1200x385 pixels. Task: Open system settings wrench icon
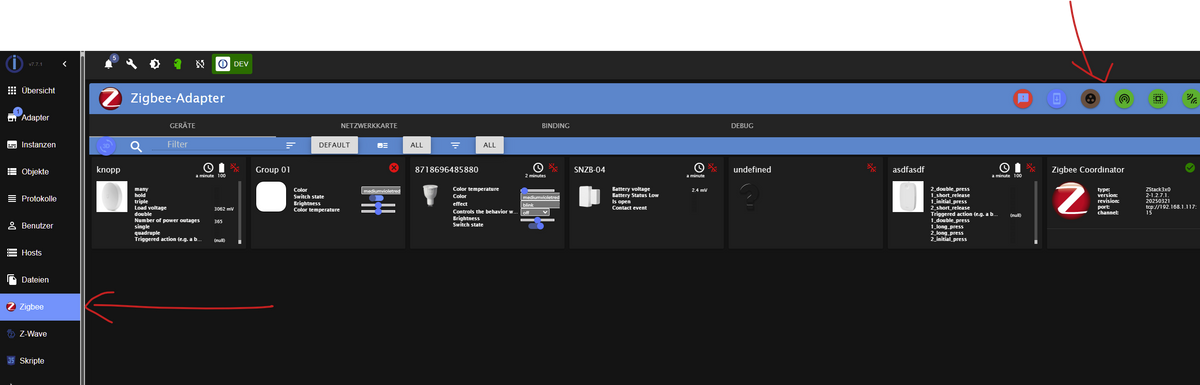(x=131, y=63)
